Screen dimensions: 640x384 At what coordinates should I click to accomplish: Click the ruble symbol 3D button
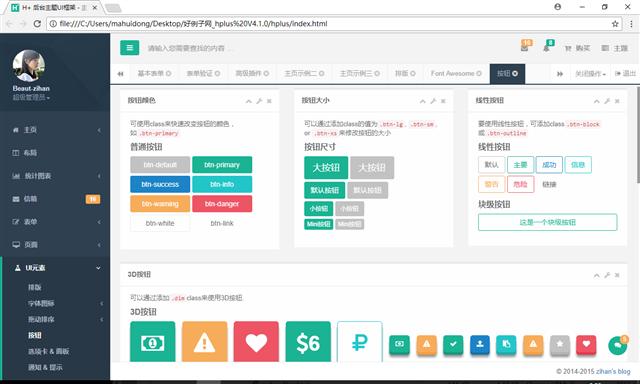pos(360,342)
